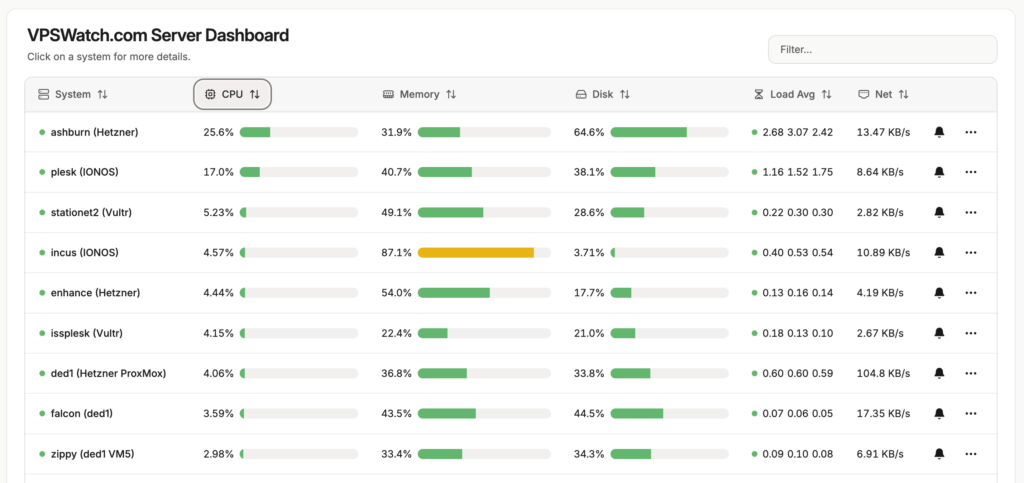This screenshot has width=1024, height=483.
Task: Click the bell icon for stationet2 (Vultr)
Action: [939, 212]
